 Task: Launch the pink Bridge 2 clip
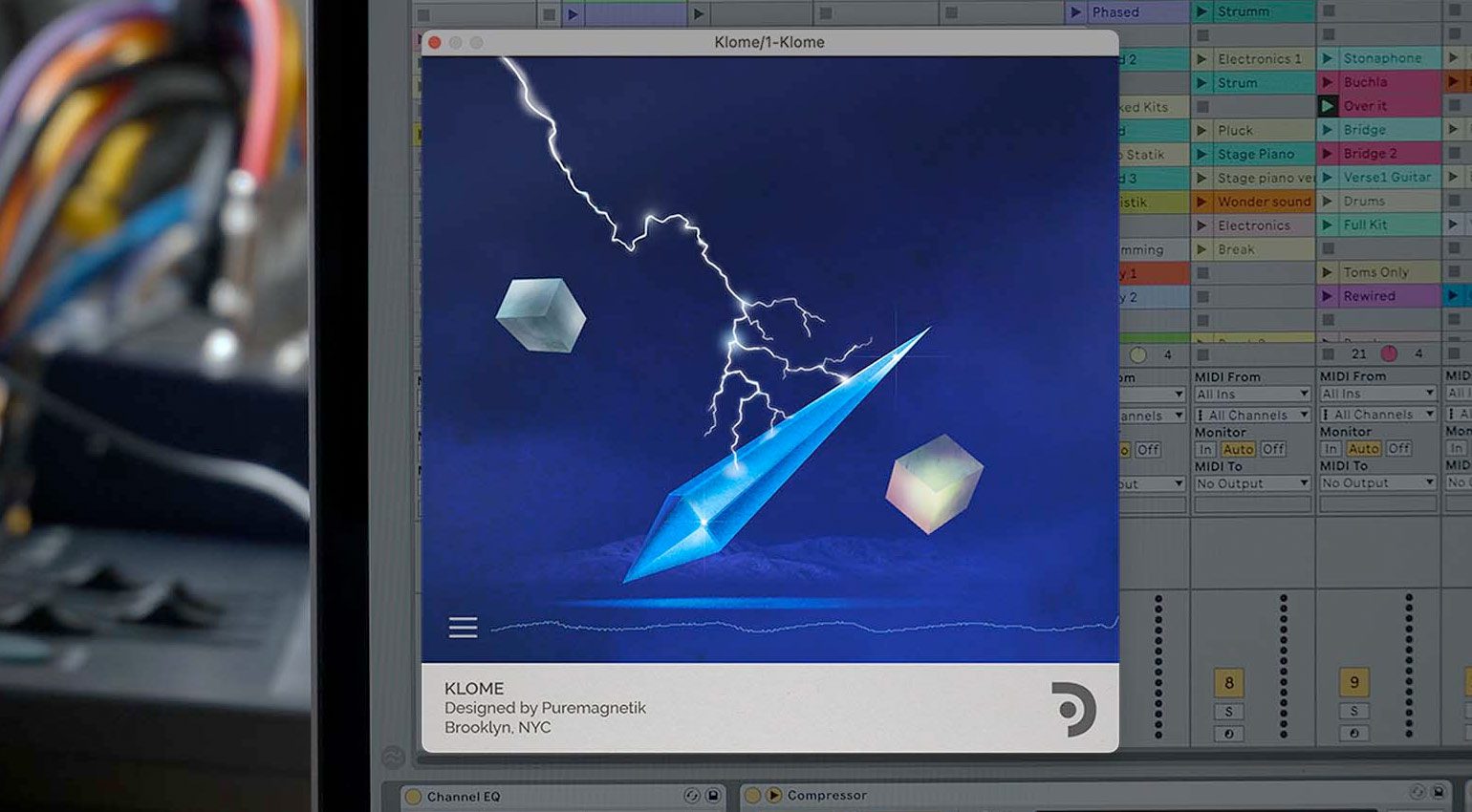[1328, 153]
